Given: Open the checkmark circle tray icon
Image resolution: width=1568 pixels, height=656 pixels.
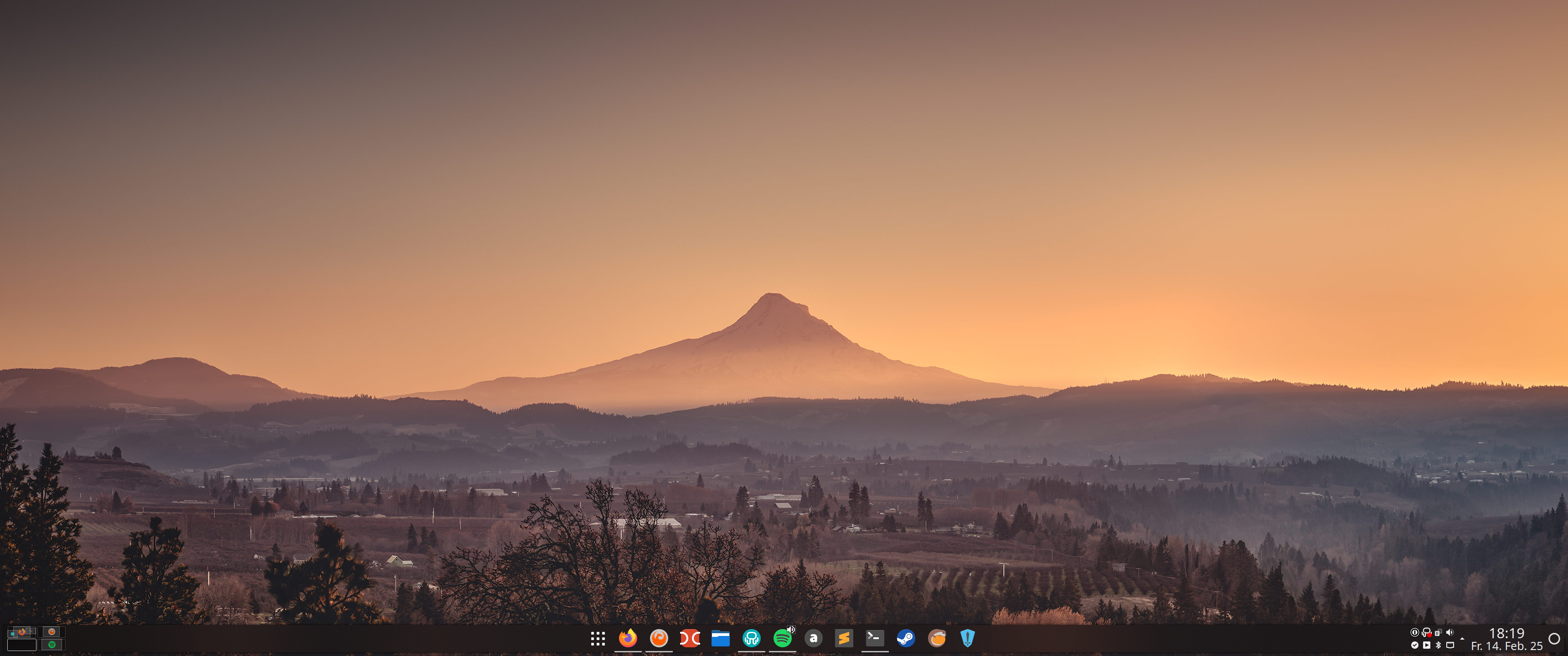Looking at the screenshot, I should click(x=1414, y=645).
